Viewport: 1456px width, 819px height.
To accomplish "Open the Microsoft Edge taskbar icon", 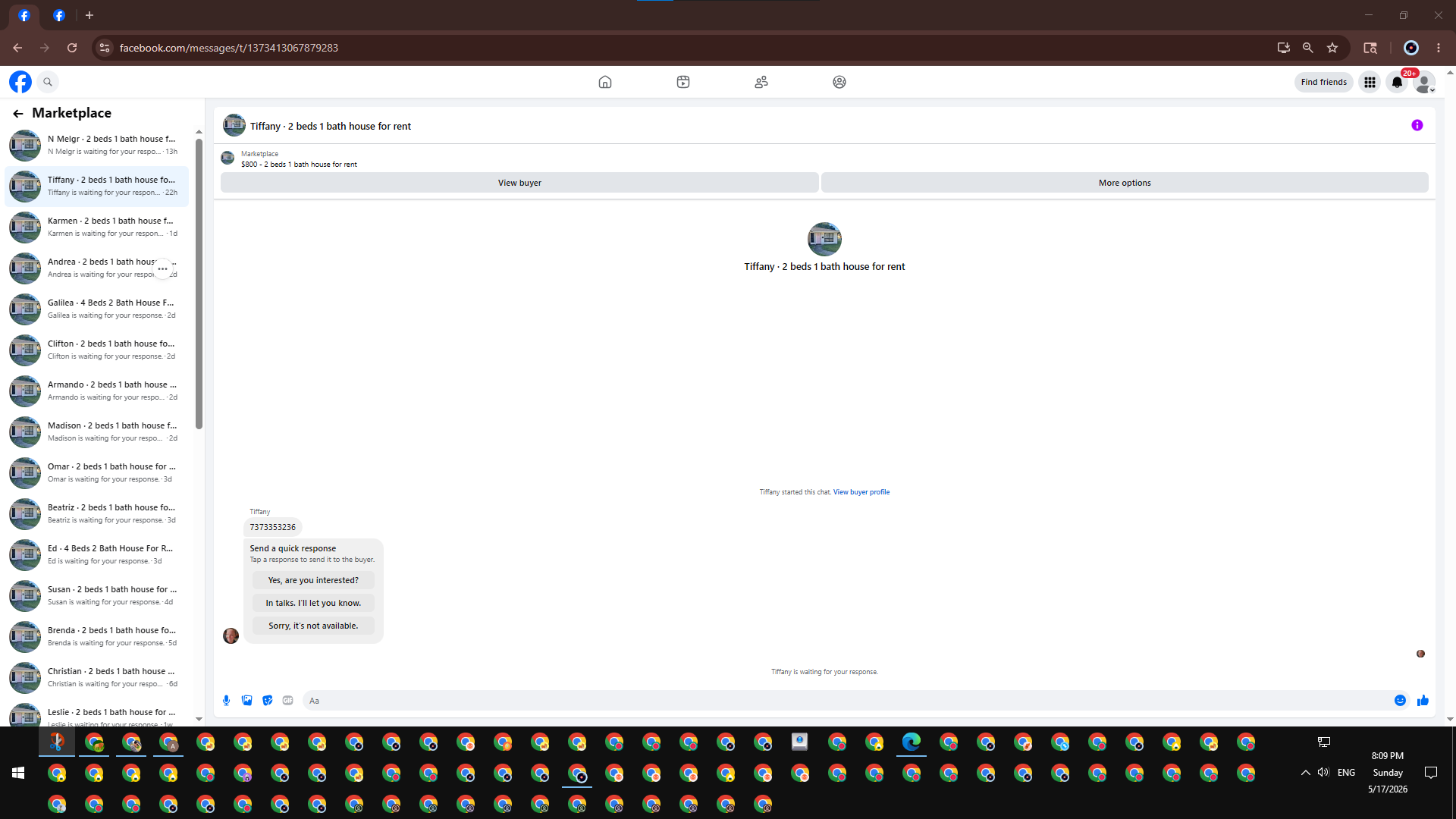I will tap(912, 742).
